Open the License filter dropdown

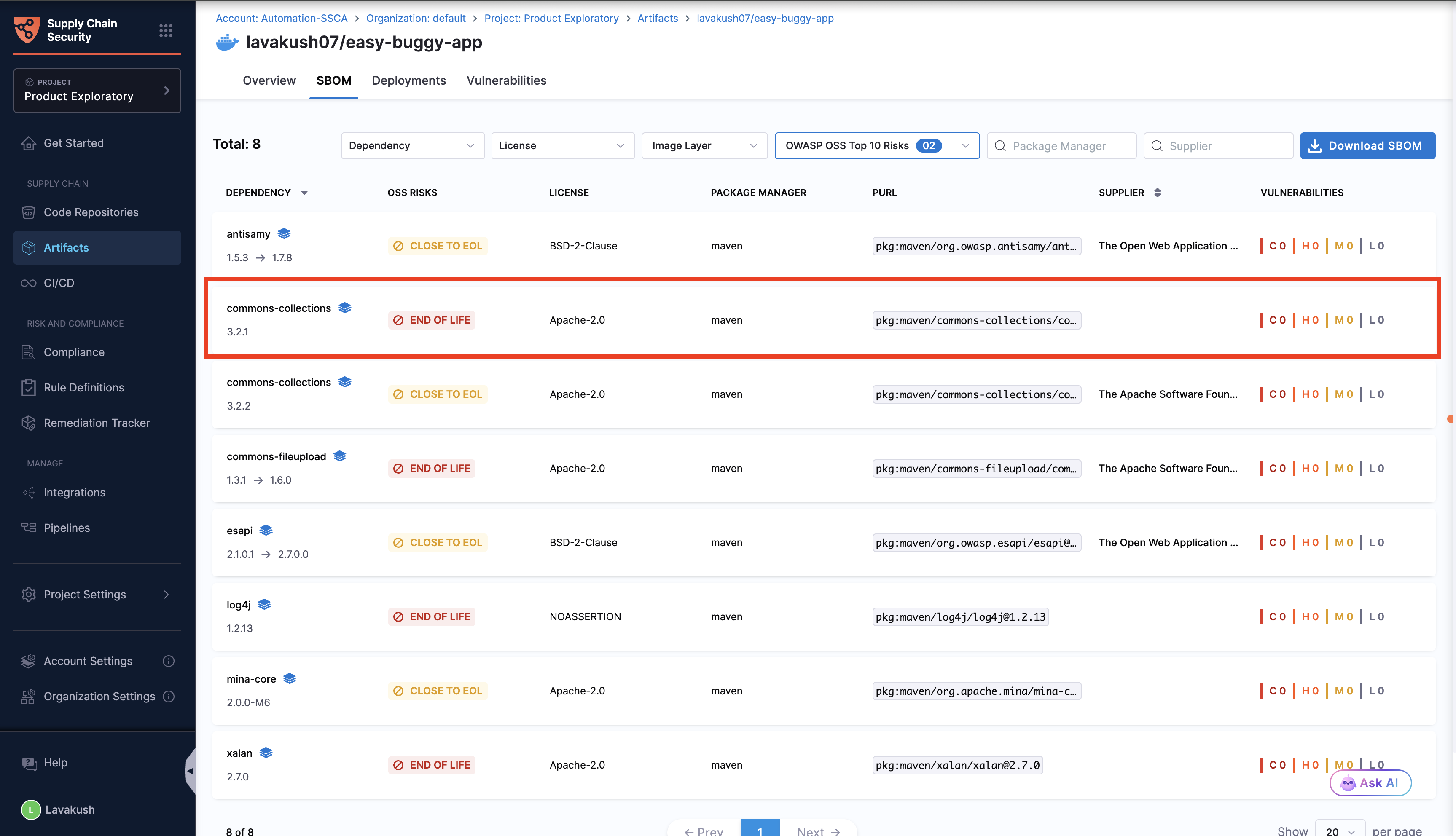point(562,146)
